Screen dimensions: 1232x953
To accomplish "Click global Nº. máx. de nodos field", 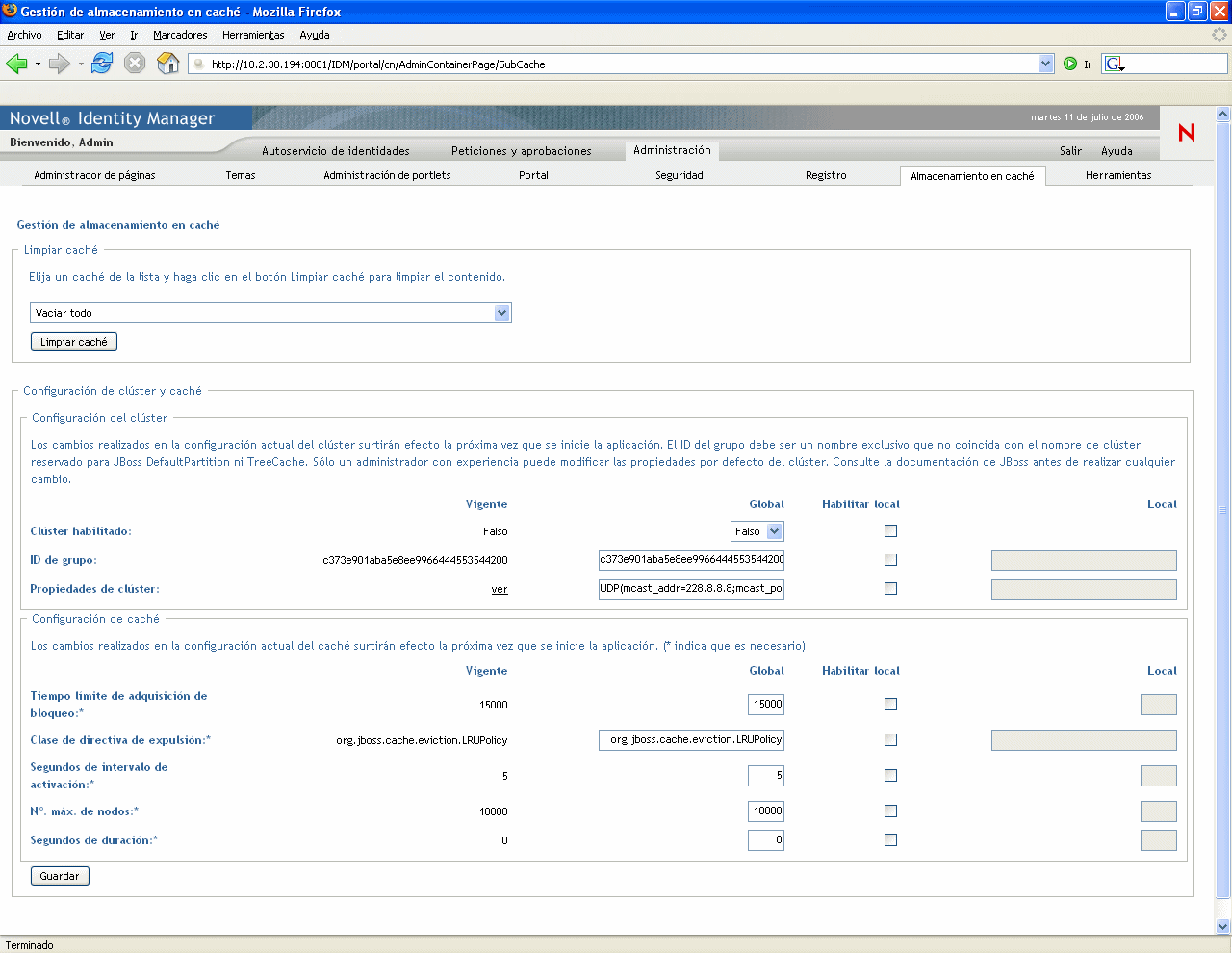I will (x=766, y=811).
